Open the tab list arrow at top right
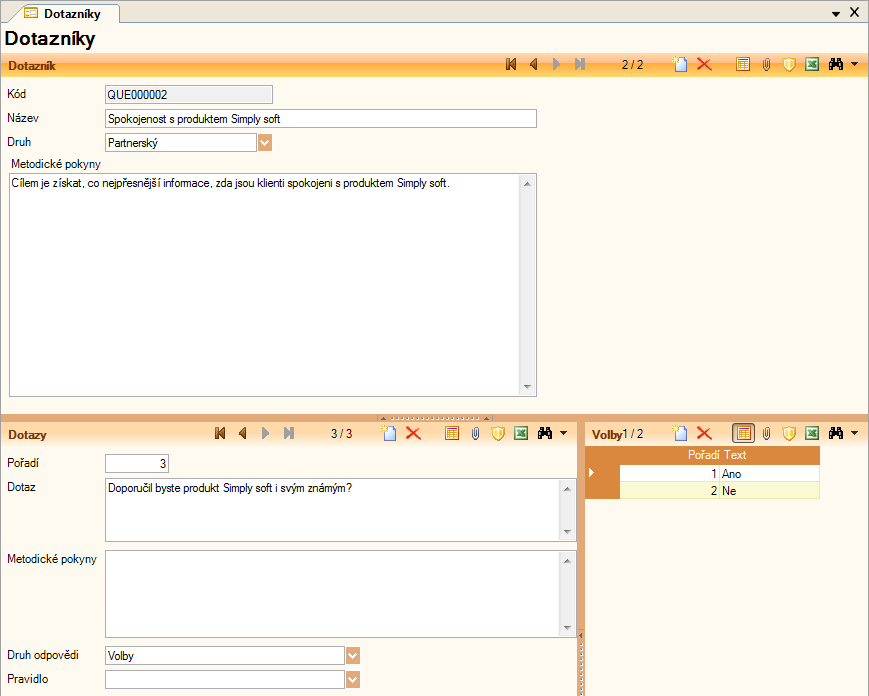The image size is (869, 696). click(x=835, y=14)
